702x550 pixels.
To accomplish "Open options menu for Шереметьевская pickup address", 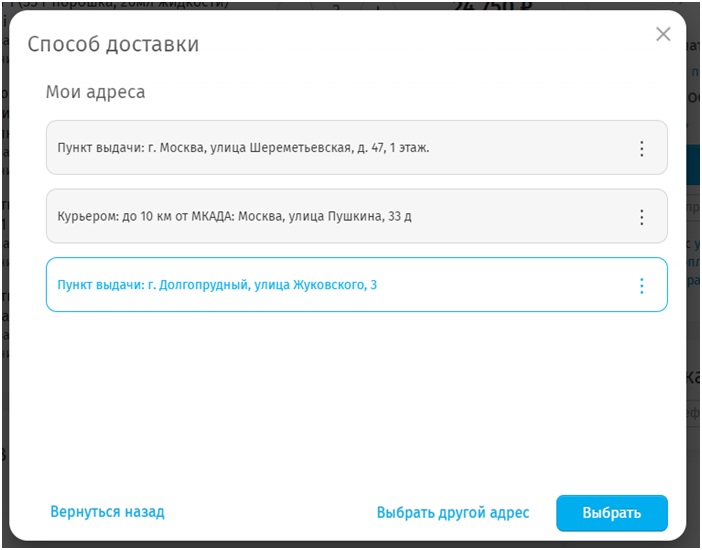I will (x=641, y=148).
